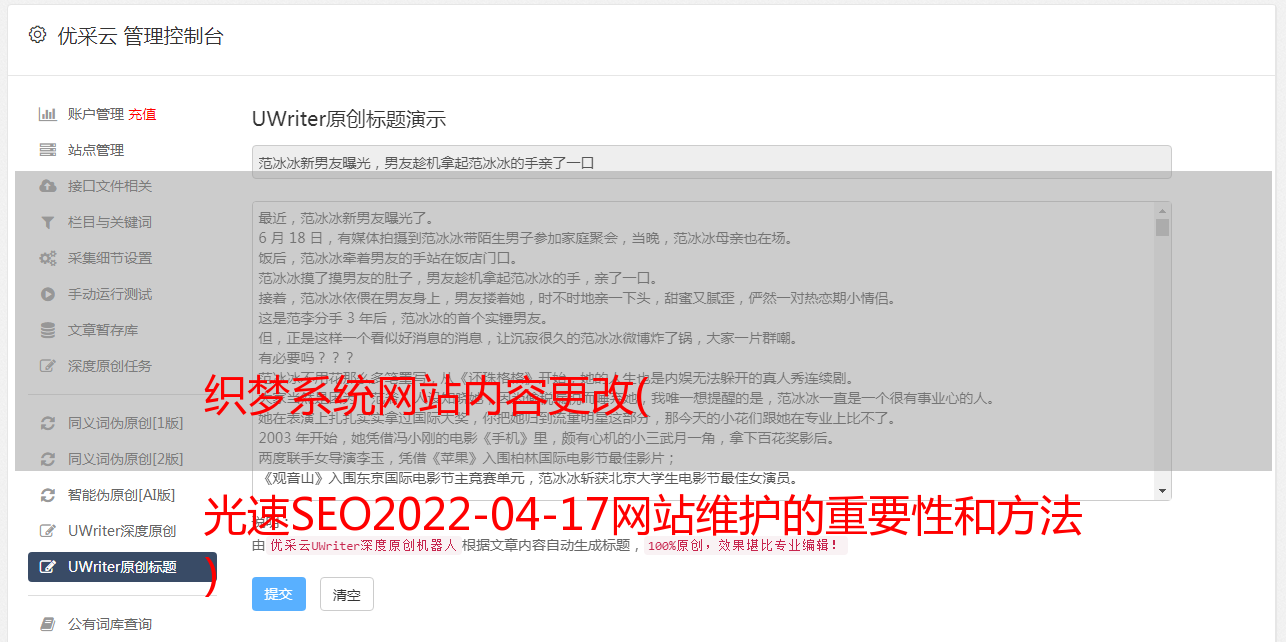Click the article title input field
Screen dimensions: 1286x642
[711, 162]
